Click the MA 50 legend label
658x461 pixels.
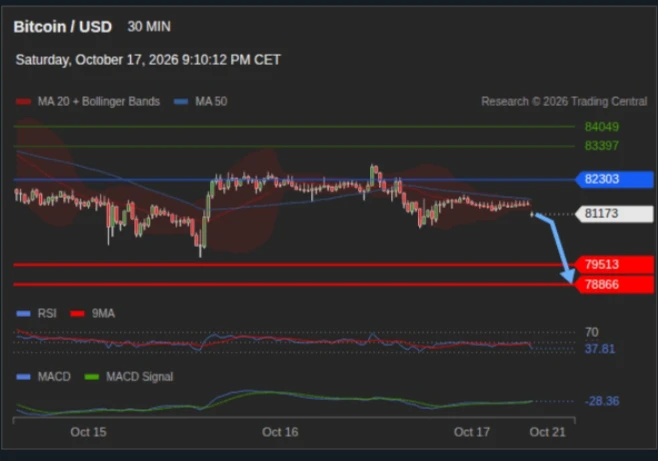pos(211,102)
